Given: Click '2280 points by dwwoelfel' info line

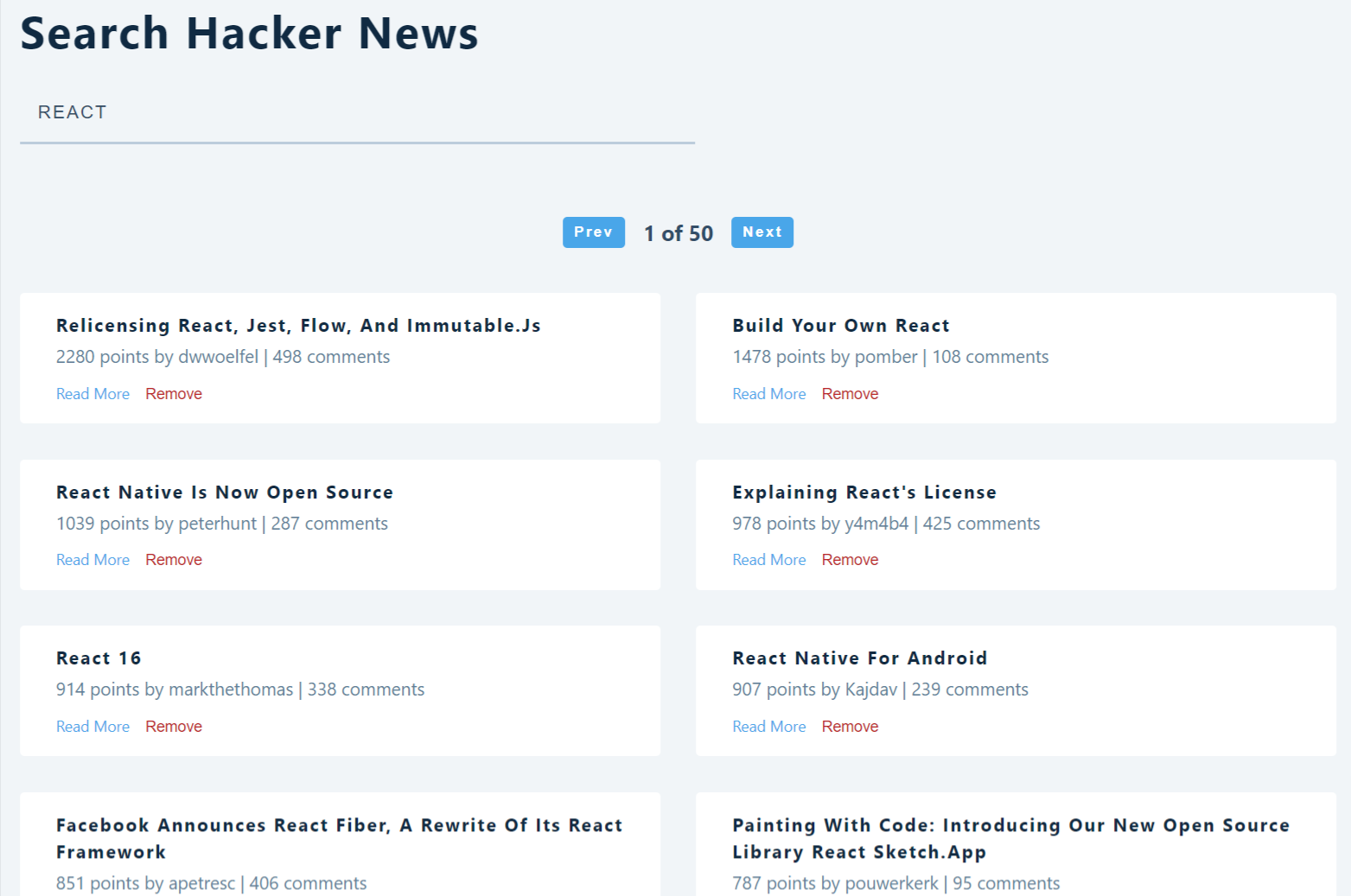Looking at the screenshot, I should (223, 357).
